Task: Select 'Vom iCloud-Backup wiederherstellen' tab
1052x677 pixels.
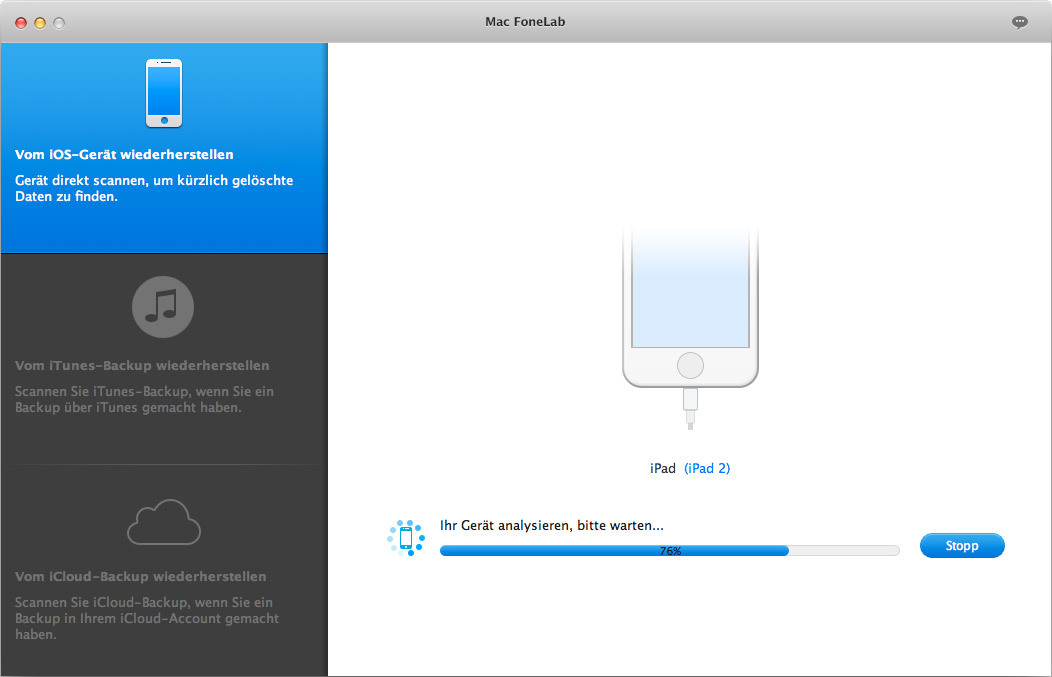Action: [x=164, y=570]
